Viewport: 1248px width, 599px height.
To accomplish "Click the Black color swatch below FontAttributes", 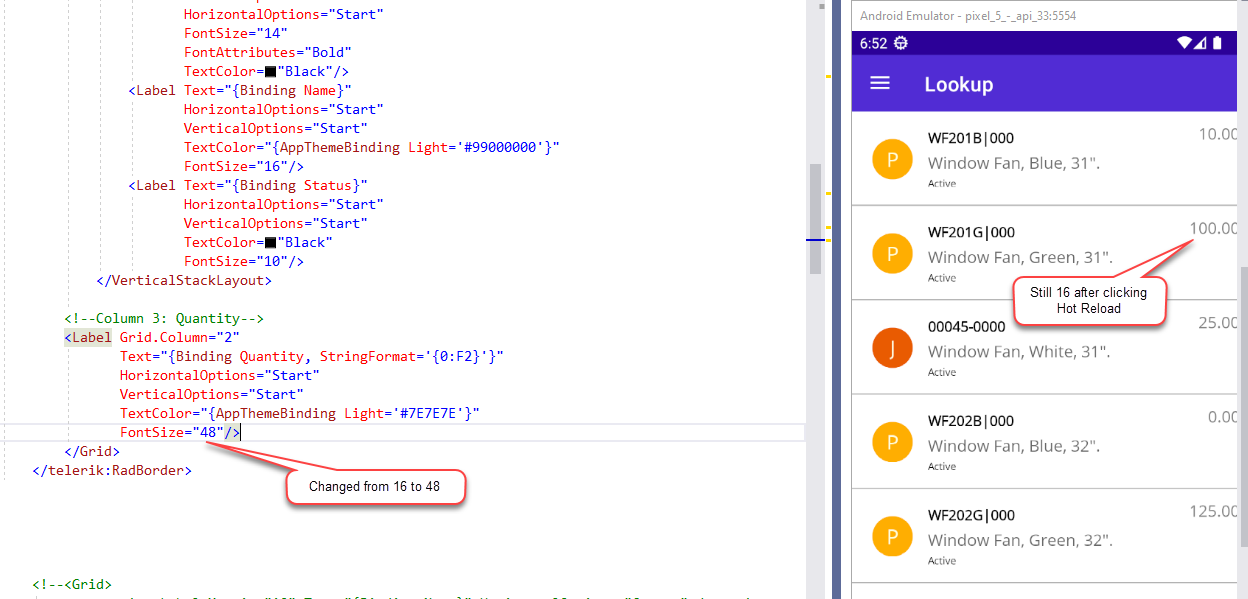I will click(270, 72).
